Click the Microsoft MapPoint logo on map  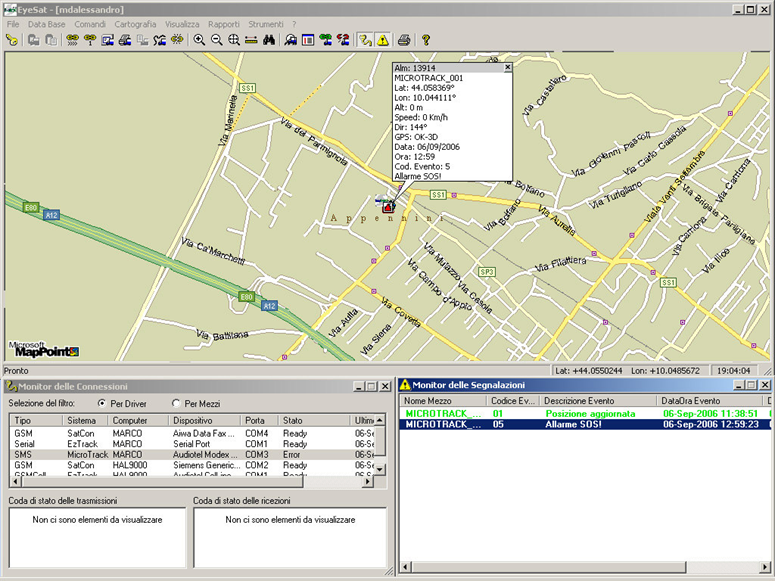click(43, 349)
